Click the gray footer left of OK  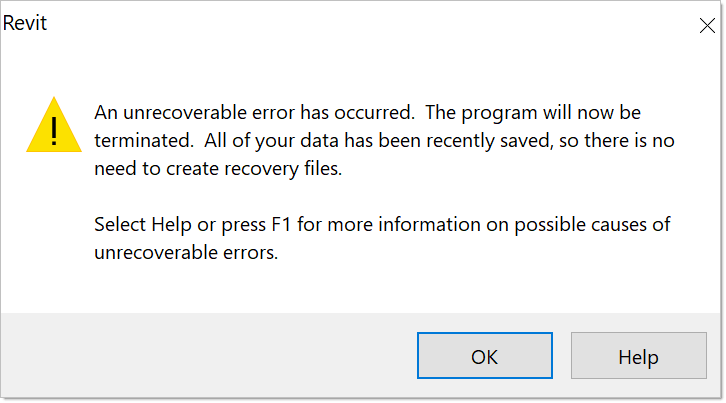(x=200, y=356)
